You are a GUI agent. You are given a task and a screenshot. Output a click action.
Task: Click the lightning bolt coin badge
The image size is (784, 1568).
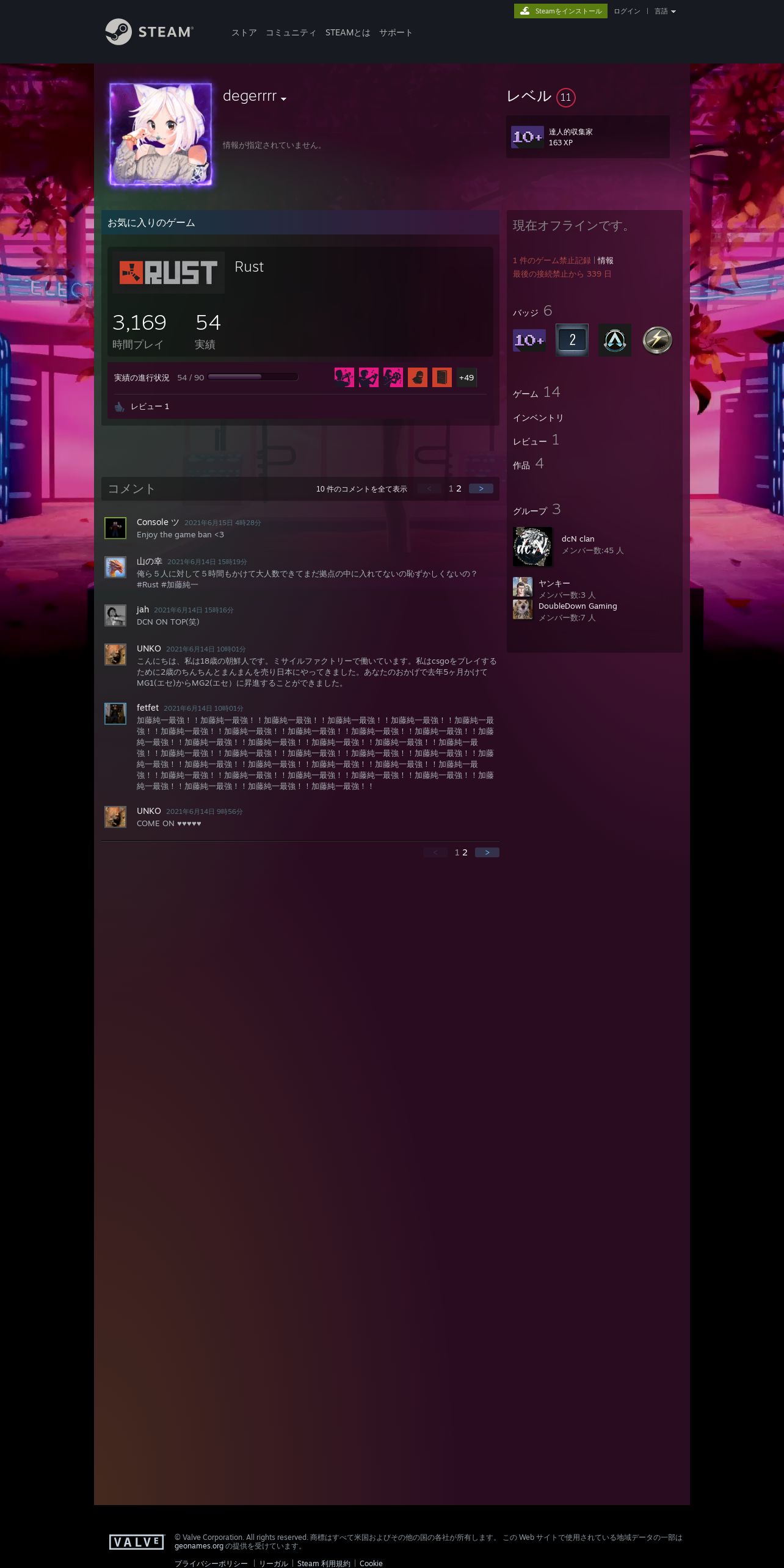pos(658,340)
